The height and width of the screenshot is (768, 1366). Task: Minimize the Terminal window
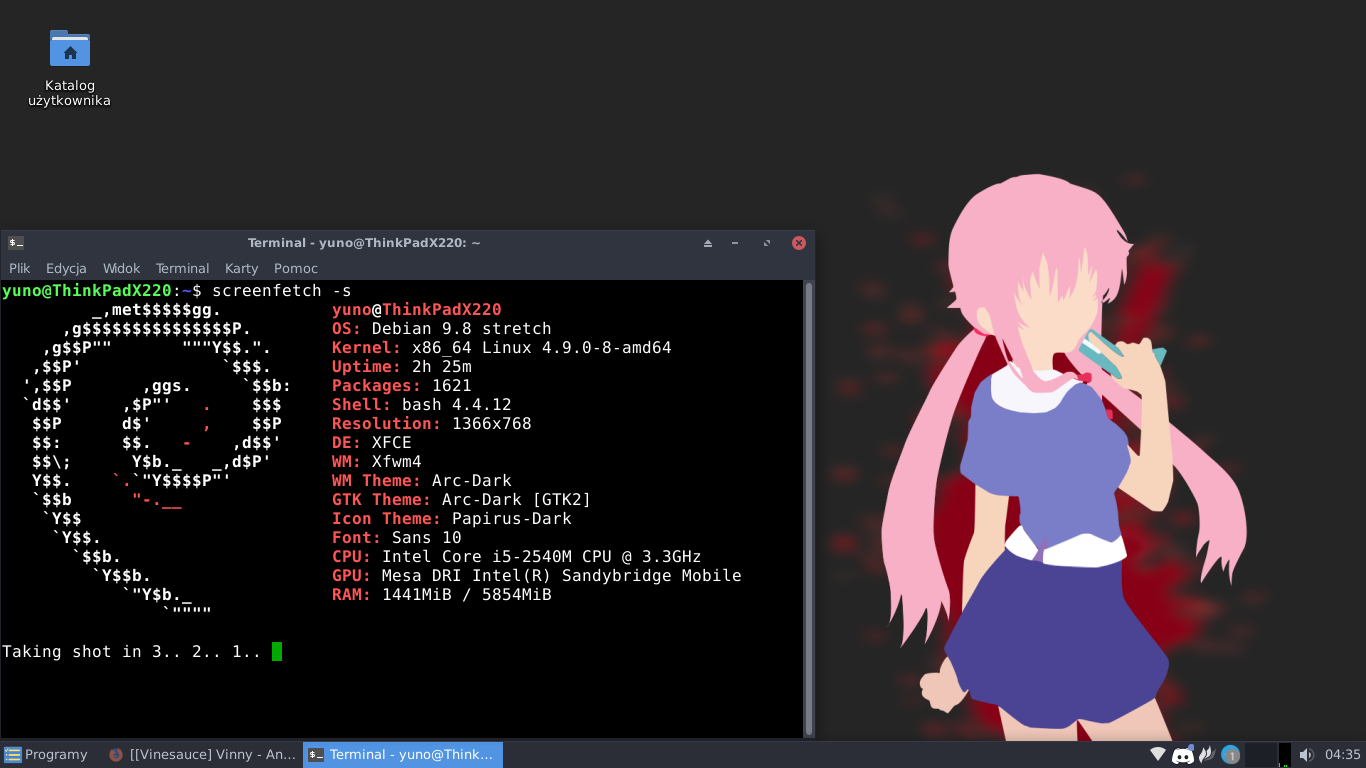735,243
